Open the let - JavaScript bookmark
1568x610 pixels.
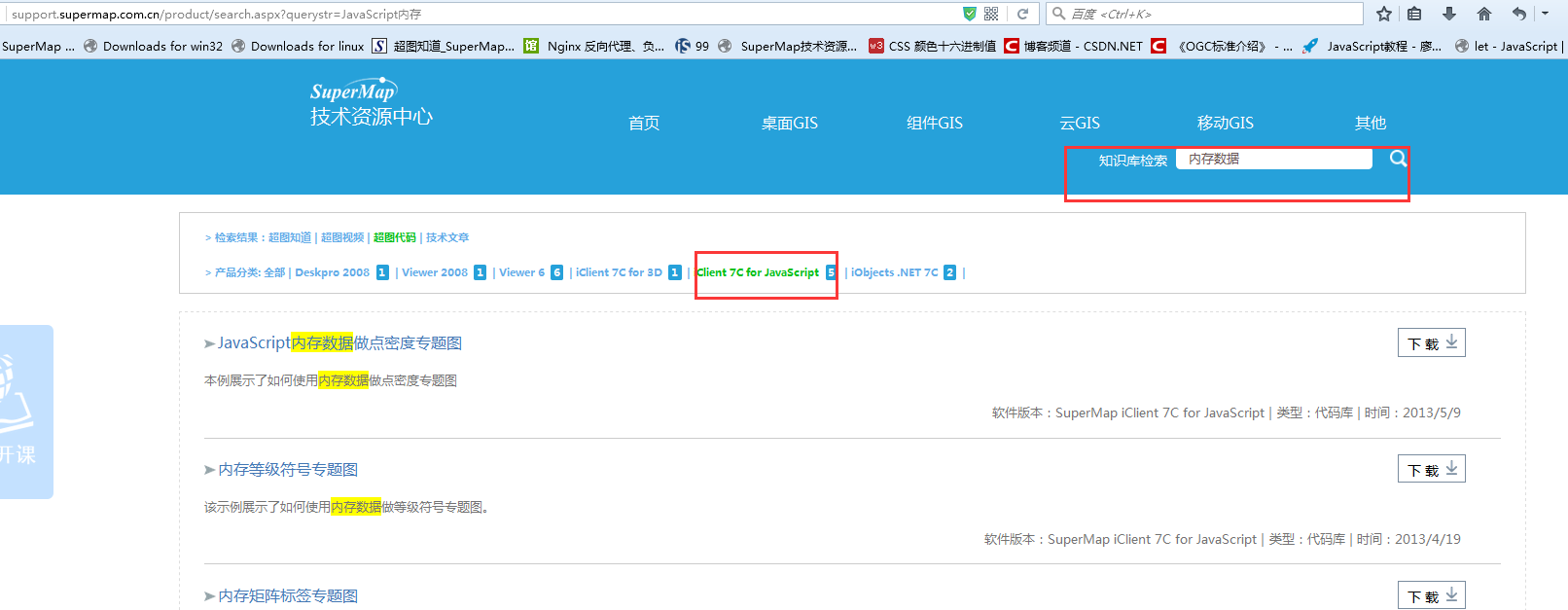1509,46
